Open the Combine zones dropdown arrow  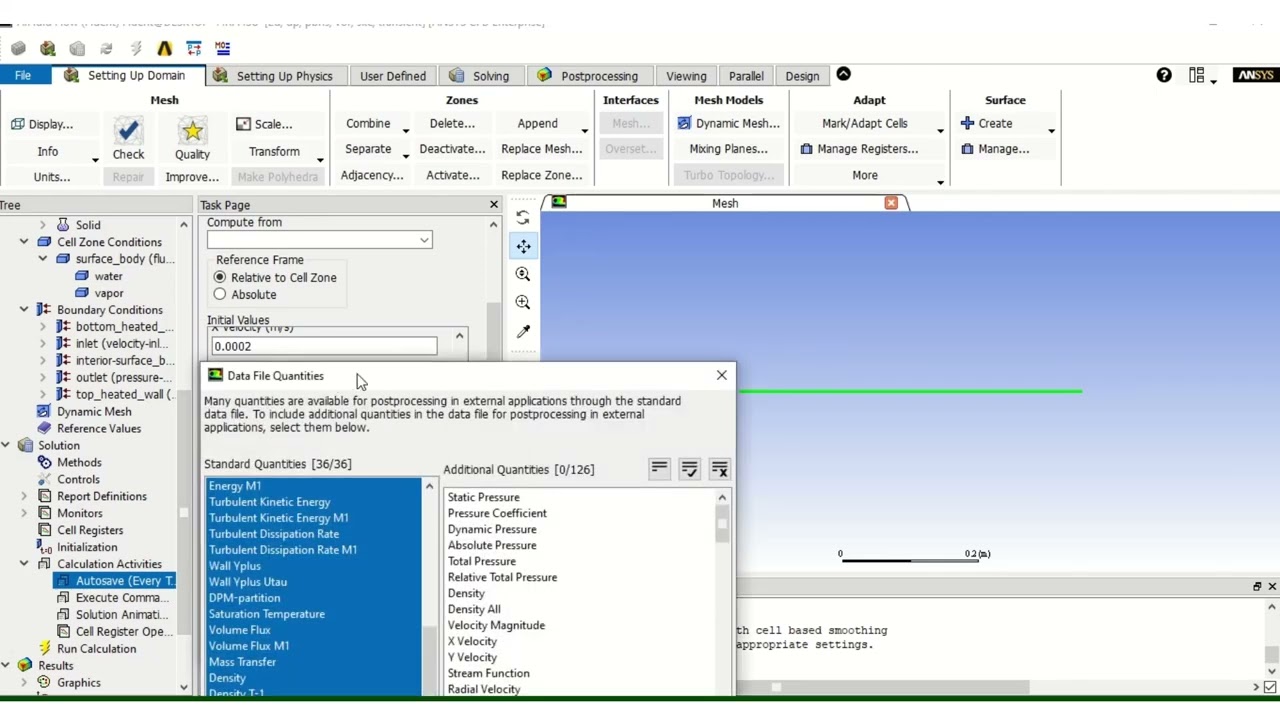point(405,131)
